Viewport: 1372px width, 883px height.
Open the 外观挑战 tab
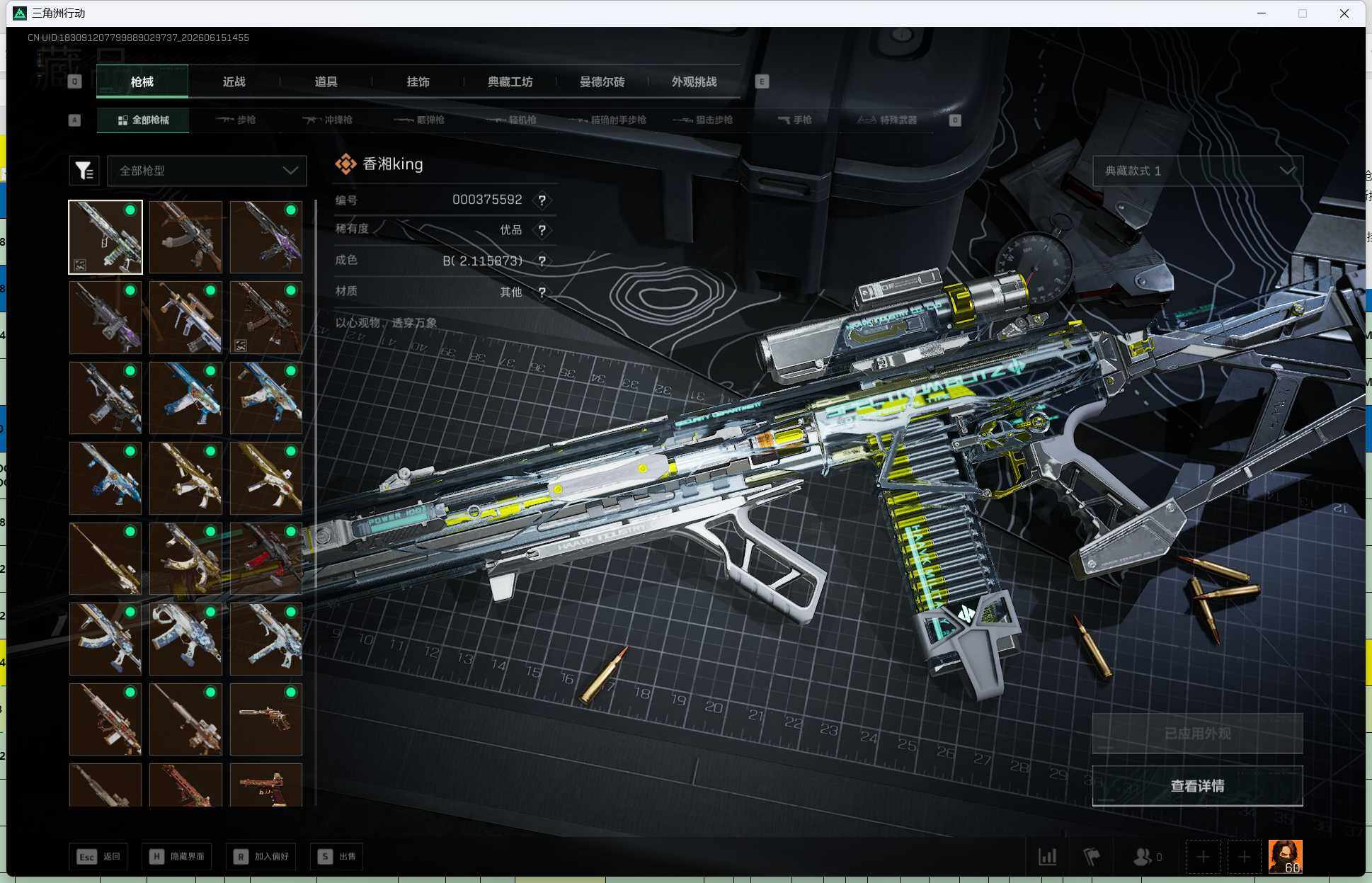pyautogui.click(x=694, y=81)
